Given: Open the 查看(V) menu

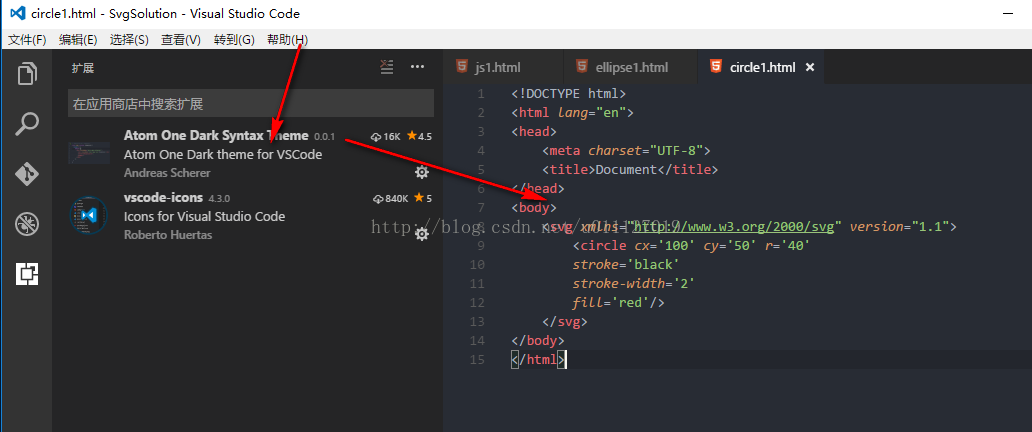Looking at the screenshot, I should [x=181, y=40].
